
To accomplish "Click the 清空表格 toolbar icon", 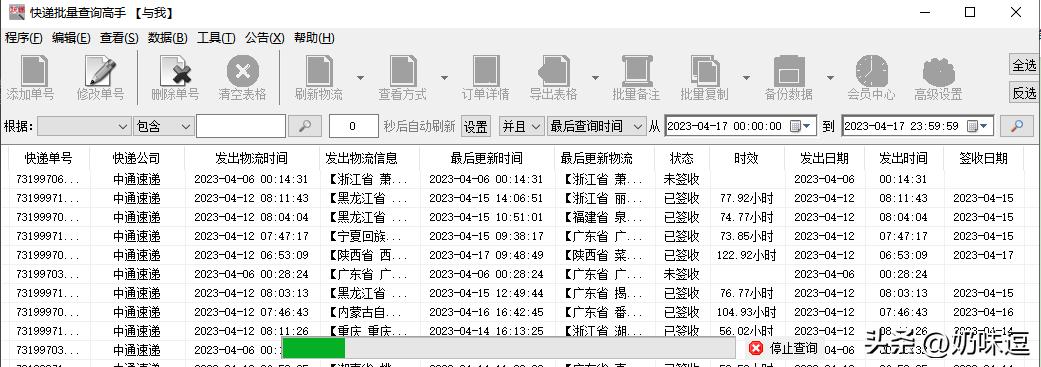I will point(242,72).
